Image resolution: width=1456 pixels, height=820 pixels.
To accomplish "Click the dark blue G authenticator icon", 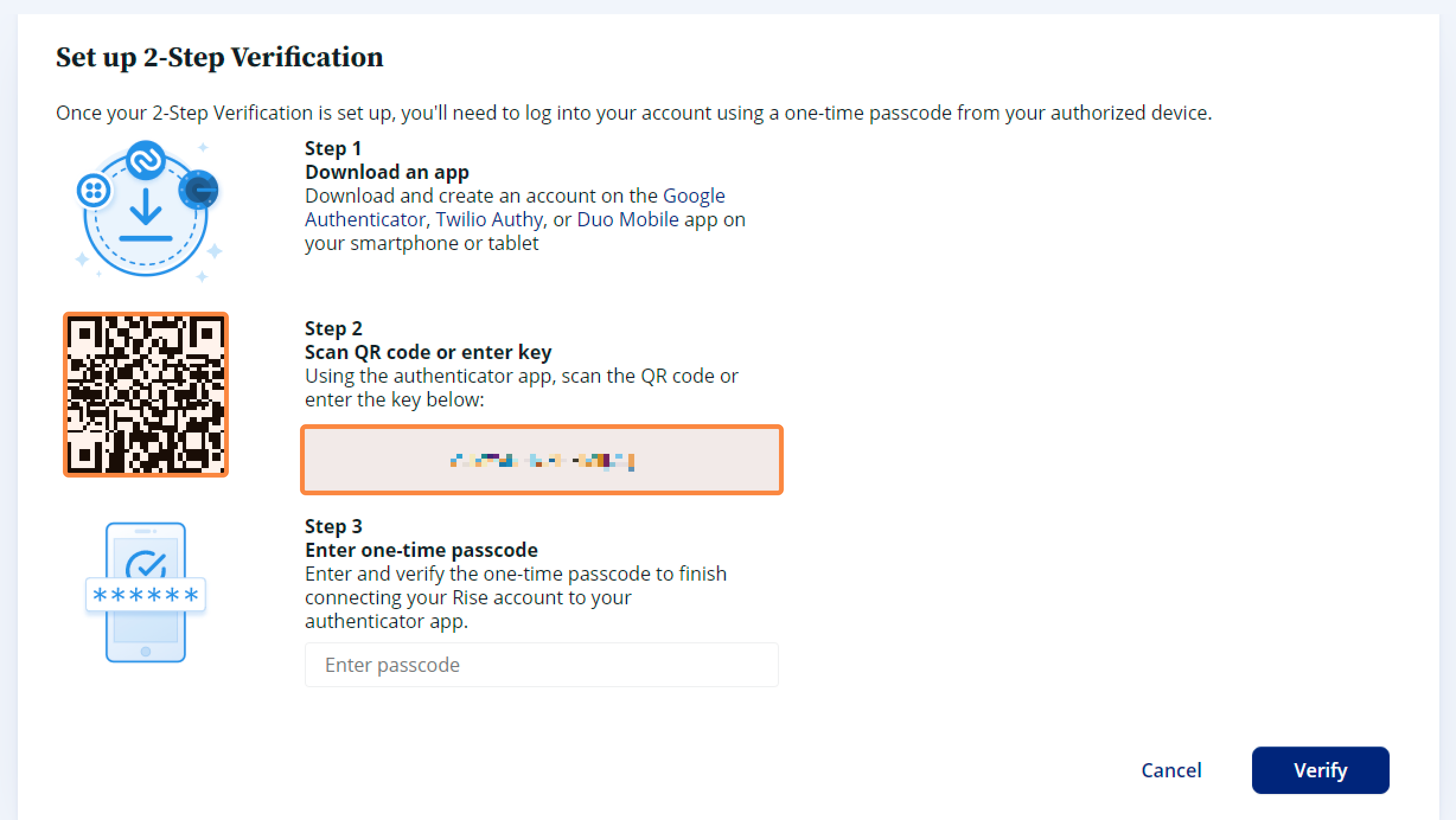I will [199, 190].
